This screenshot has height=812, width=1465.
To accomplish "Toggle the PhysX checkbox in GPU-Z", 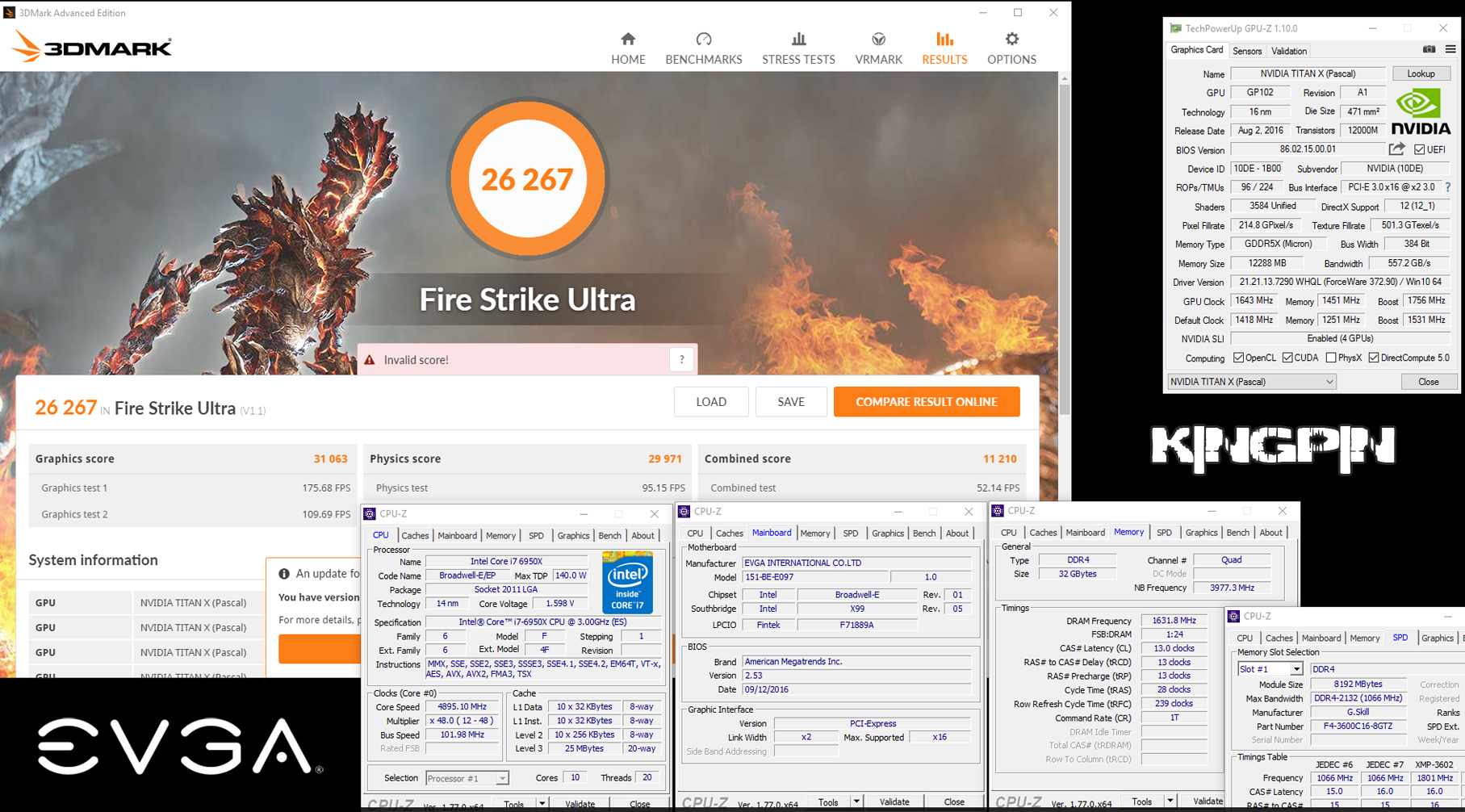I will point(1331,358).
